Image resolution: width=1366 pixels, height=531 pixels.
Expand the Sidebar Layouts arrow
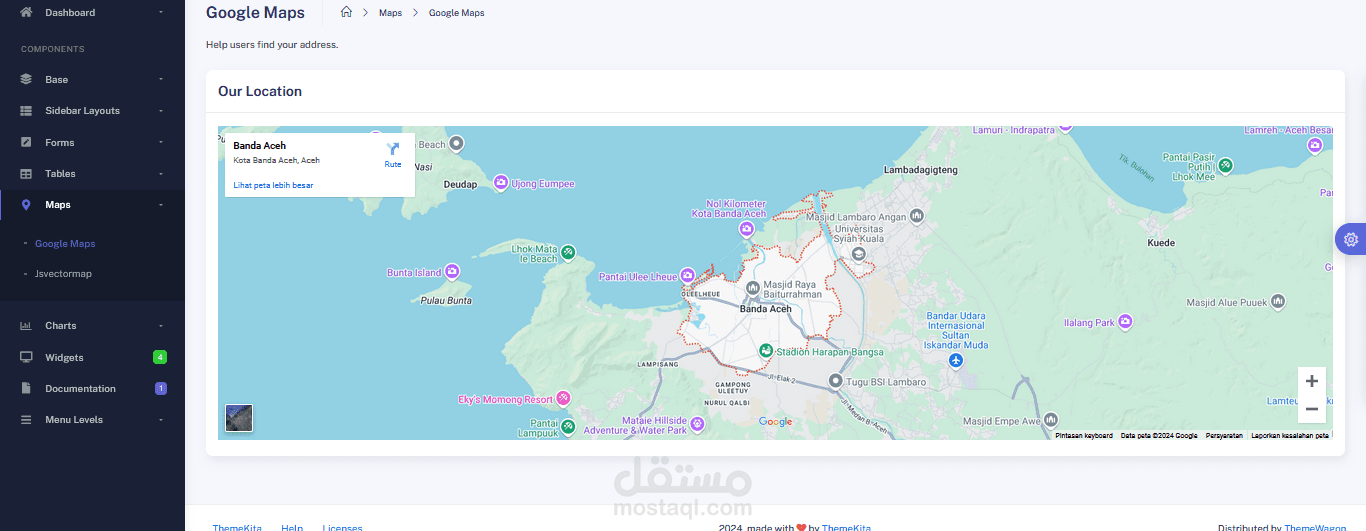pyautogui.click(x=161, y=111)
